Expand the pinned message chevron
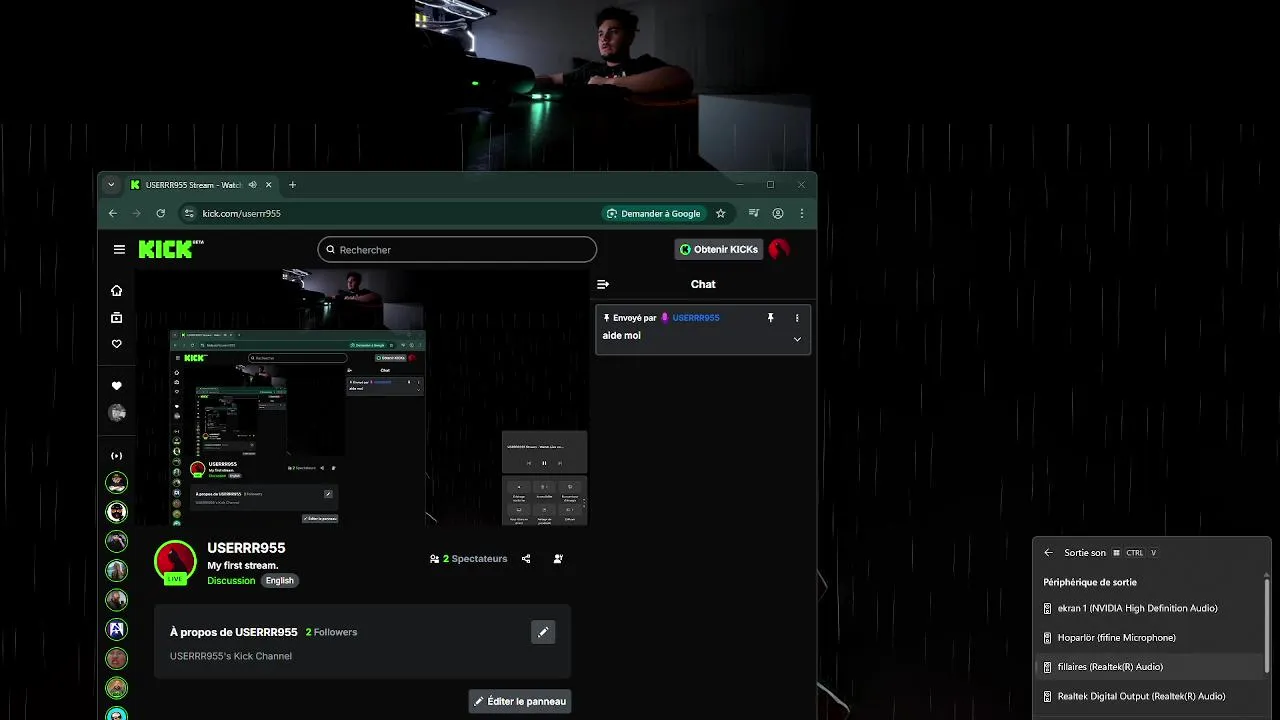Screen dimensions: 1280x720 pos(797,339)
